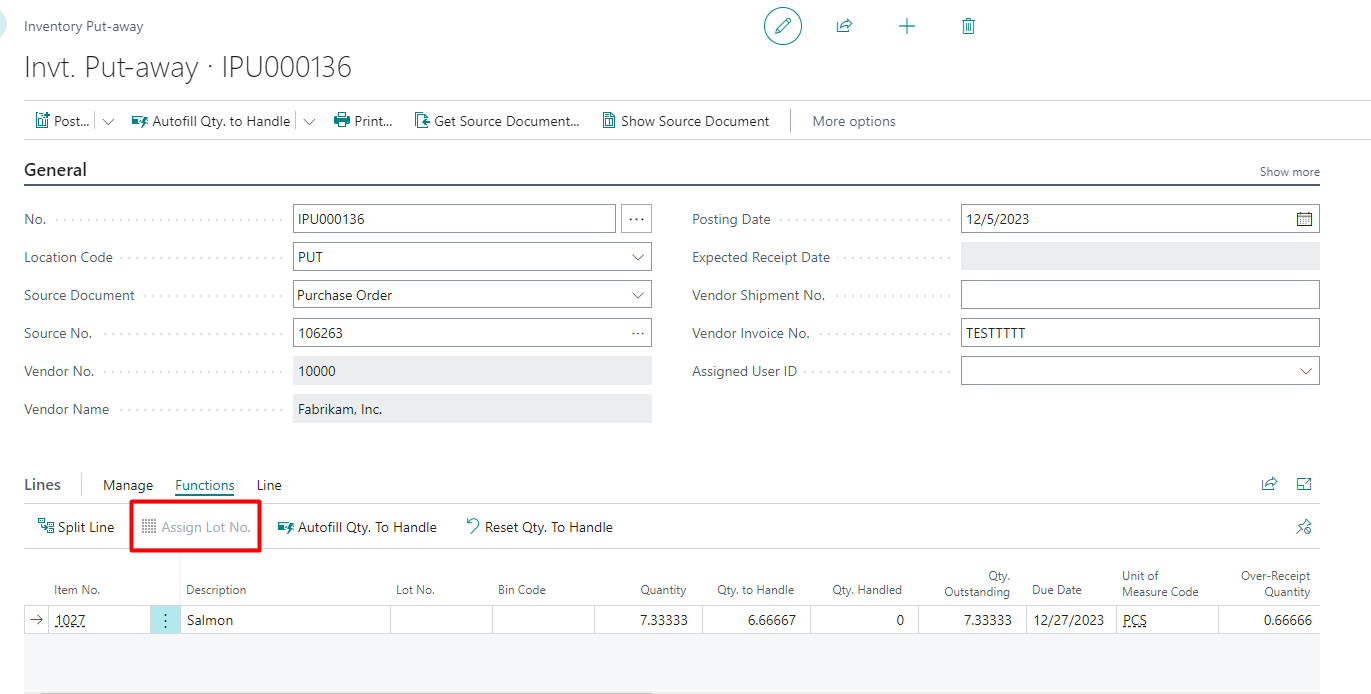The height and width of the screenshot is (694, 1371).
Task: Click Split Line in Lines toolbar
Action: point(76,527)
